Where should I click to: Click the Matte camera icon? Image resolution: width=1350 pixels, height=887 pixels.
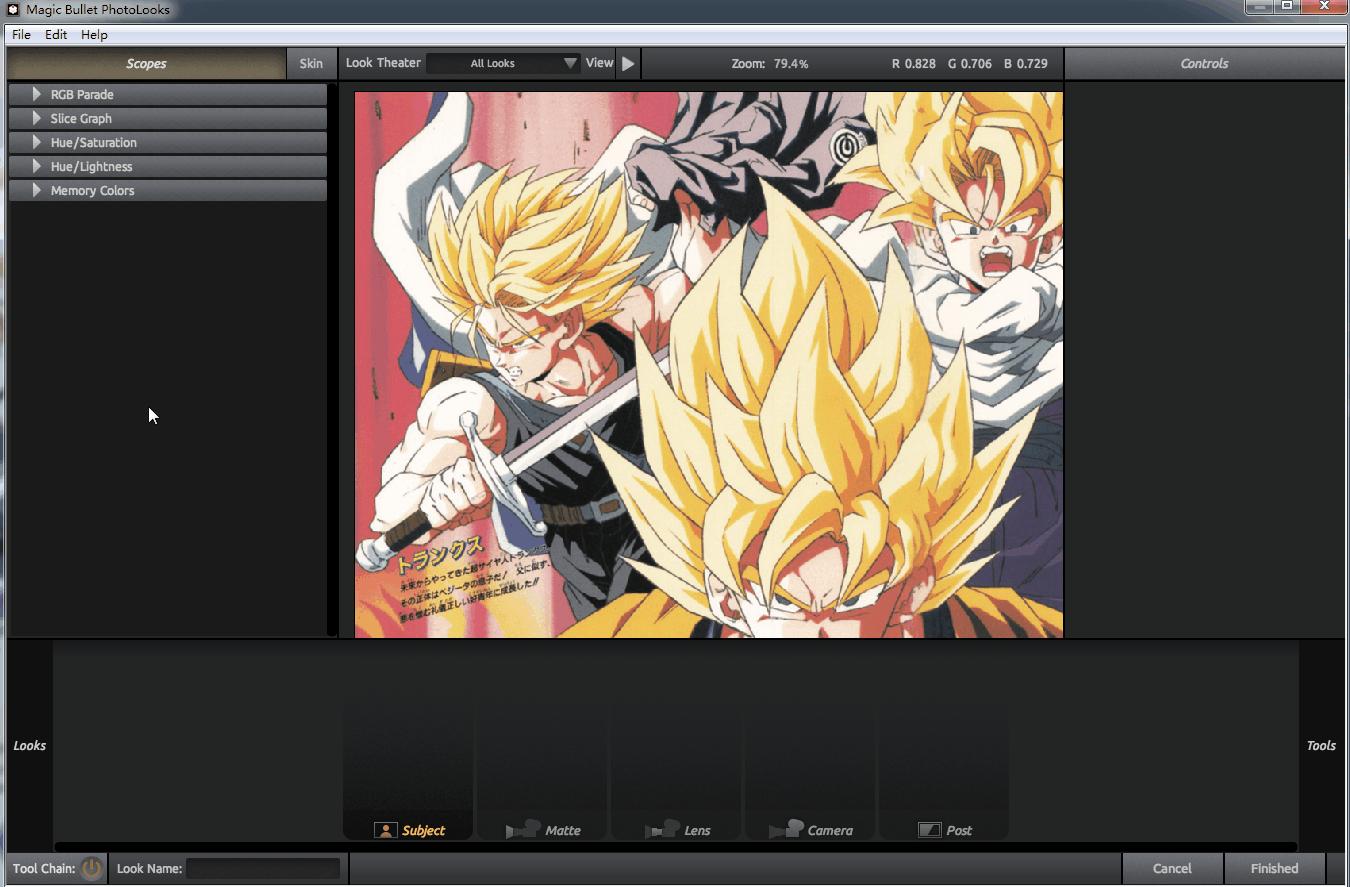click(522, 830)
